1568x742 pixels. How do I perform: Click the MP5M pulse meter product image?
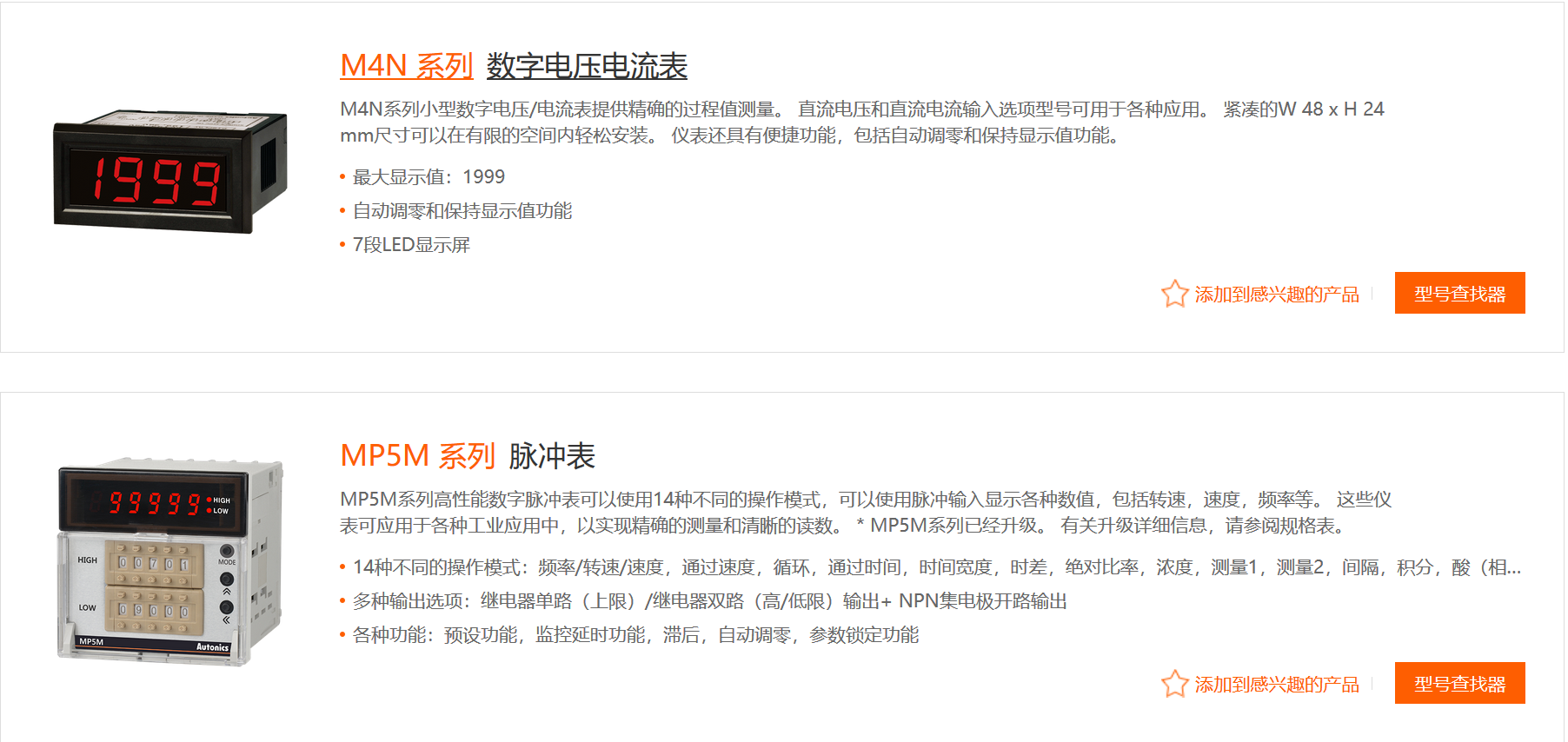click(170, 561)
